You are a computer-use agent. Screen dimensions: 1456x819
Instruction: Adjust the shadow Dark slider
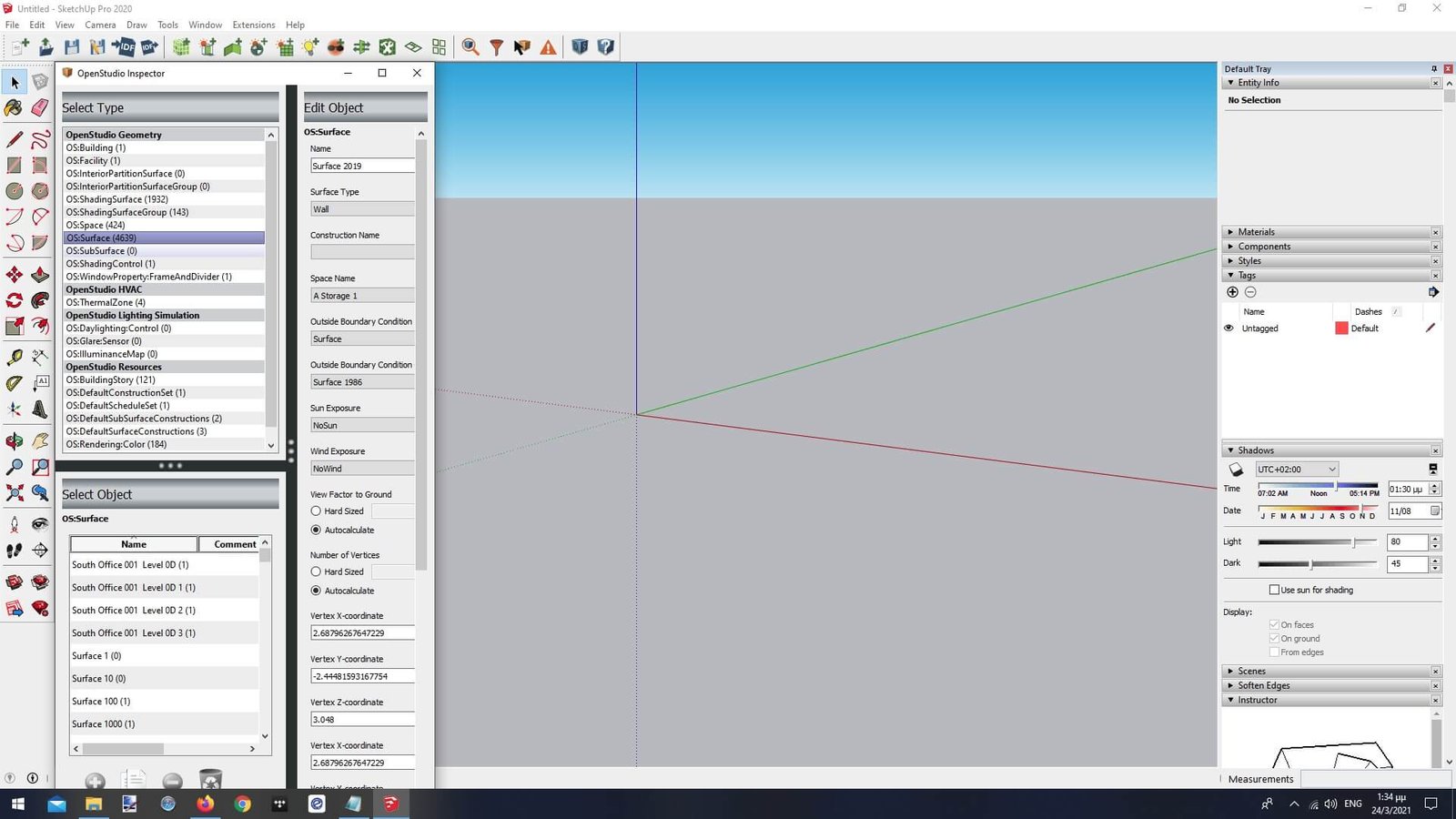coord(1310,564)
